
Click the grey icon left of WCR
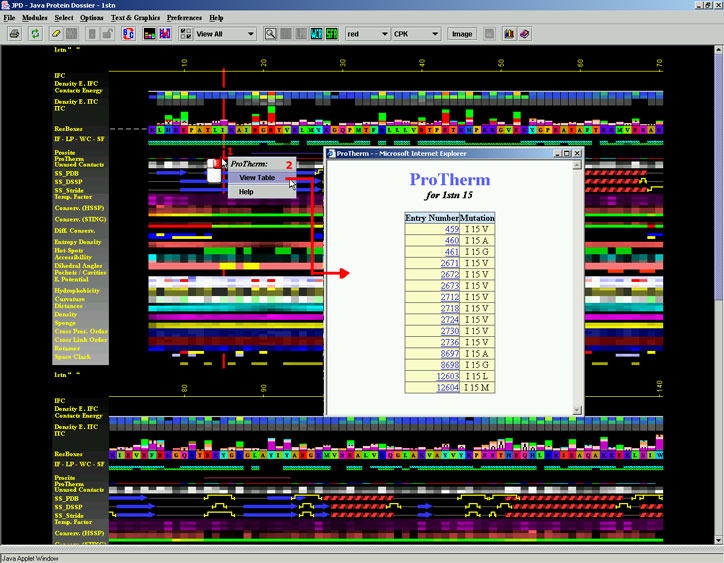pos(301,34)
